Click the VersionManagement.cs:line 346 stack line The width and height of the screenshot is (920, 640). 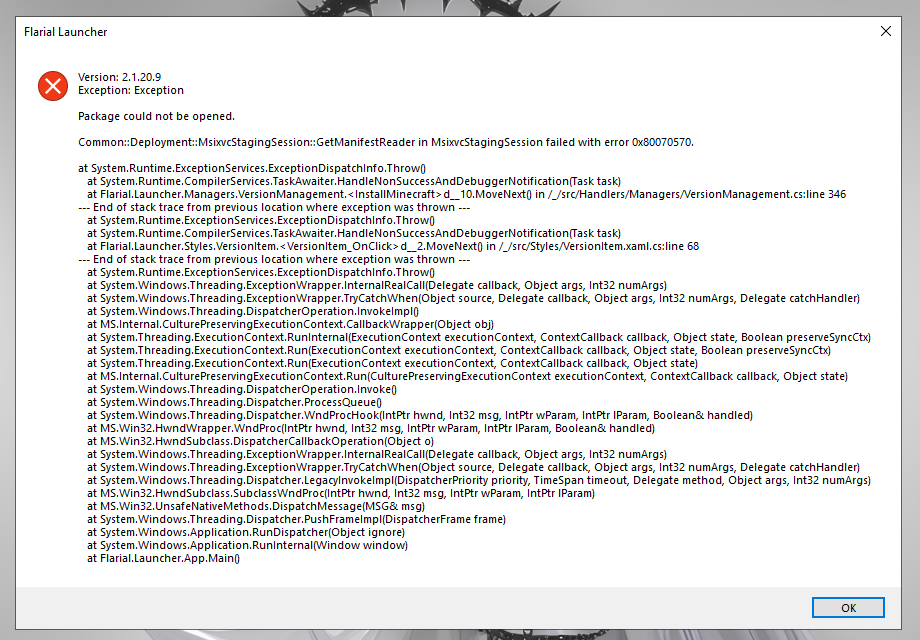point(466,194)
